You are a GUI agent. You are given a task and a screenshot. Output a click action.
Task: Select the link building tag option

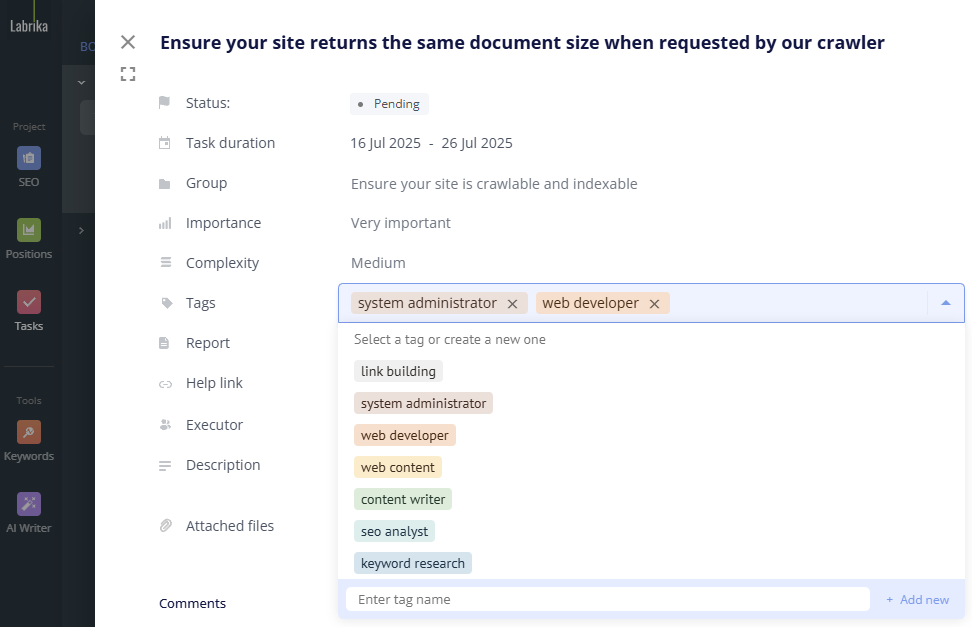(398, 372)
